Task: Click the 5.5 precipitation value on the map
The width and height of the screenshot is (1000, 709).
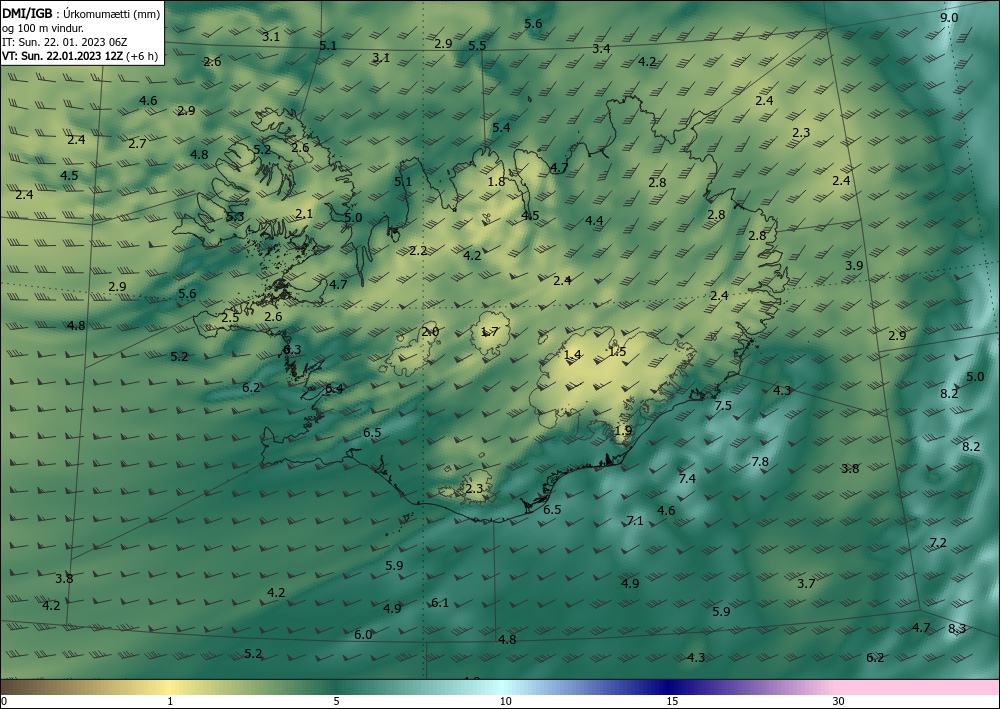Action: (x=477, y=45)
